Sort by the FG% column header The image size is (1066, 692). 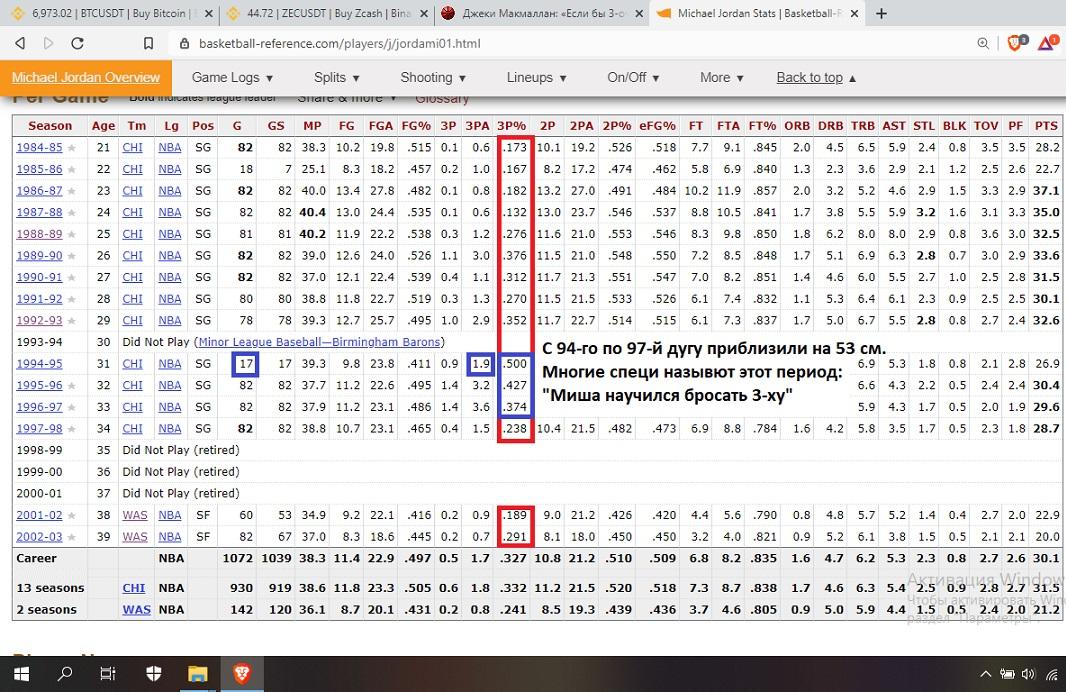point(416,126)
